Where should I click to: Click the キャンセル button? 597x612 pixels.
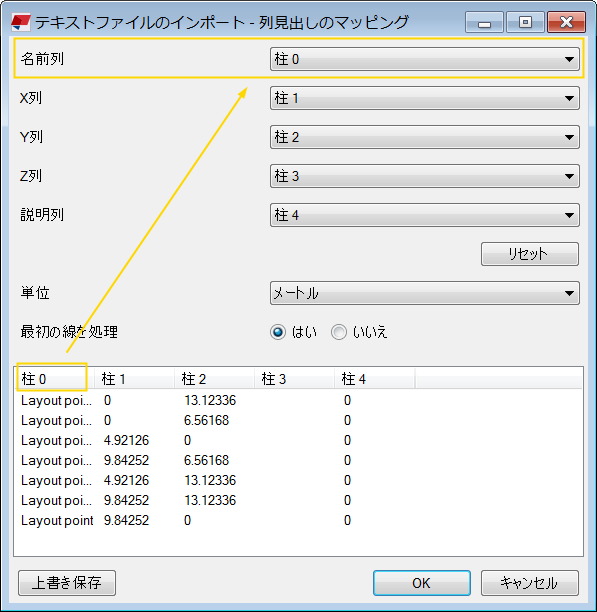click(529, 583)
